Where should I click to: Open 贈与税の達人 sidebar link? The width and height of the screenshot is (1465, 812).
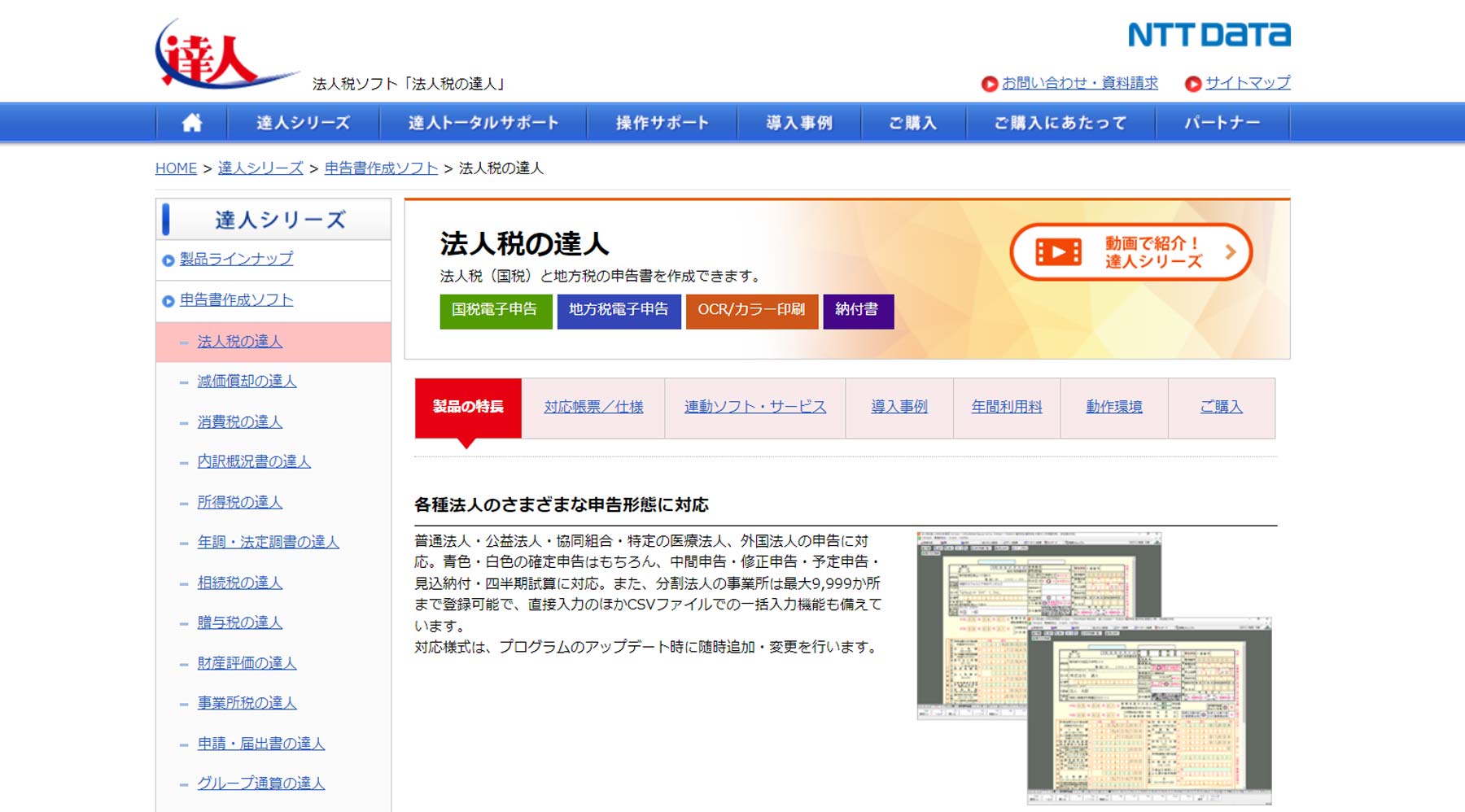(240, 622)
